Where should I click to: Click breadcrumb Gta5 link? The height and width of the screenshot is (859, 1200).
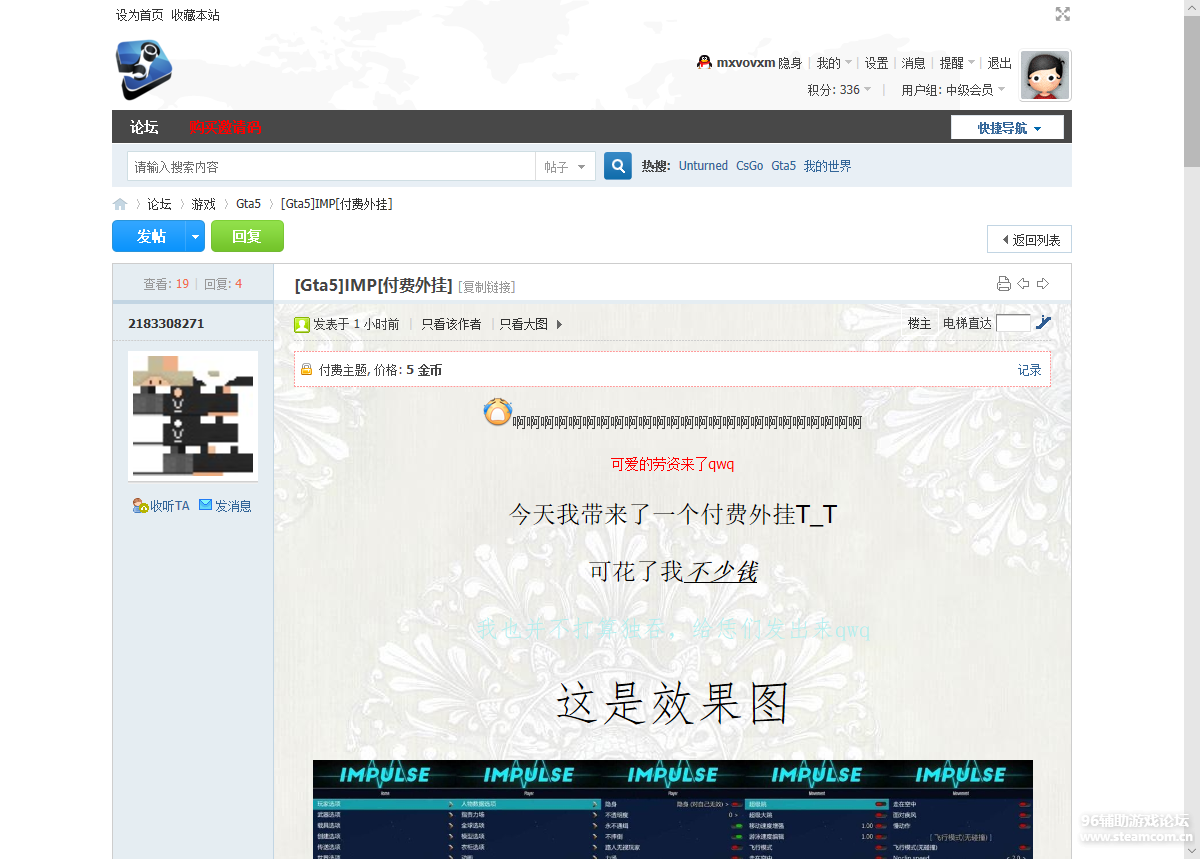tap(248, 204)
